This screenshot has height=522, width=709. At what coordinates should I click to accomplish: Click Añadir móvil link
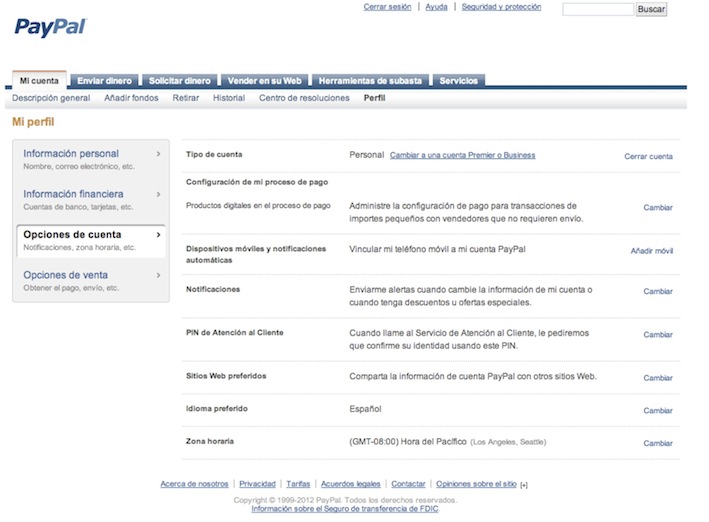click(x=651, y=251)
